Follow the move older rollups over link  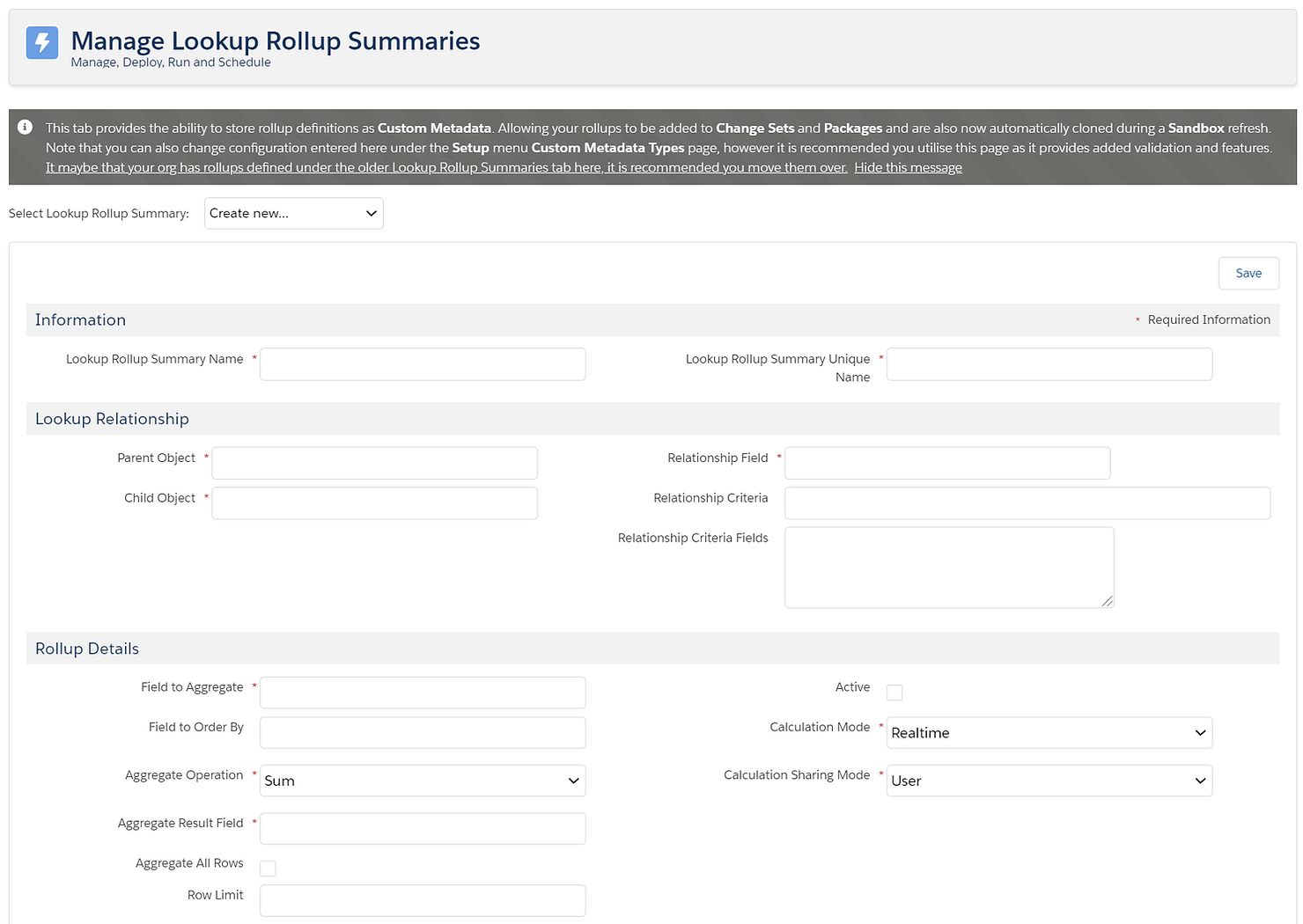[x=446, y=168]
